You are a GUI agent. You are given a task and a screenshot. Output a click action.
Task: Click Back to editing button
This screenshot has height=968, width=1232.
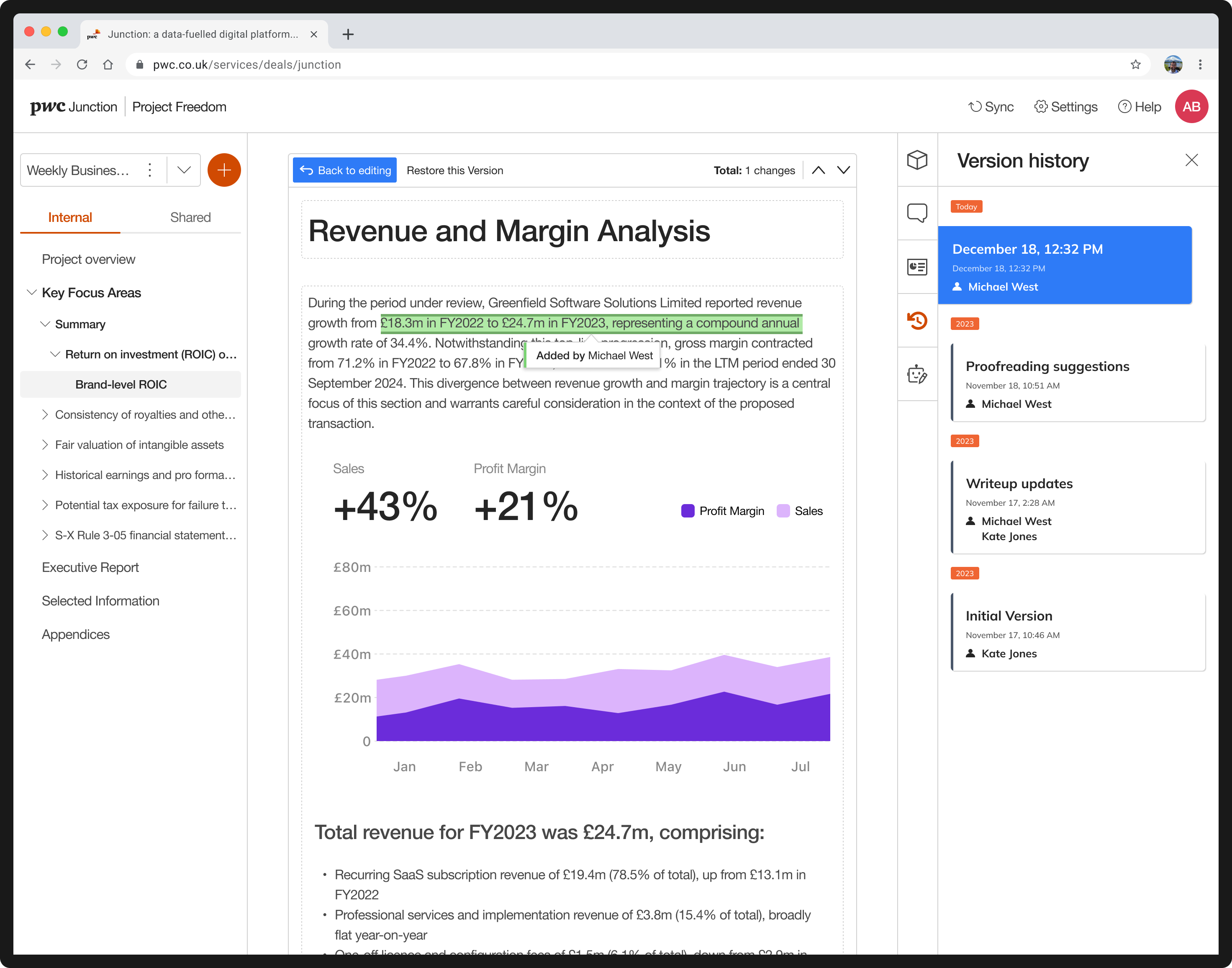(x=345, y=170)
